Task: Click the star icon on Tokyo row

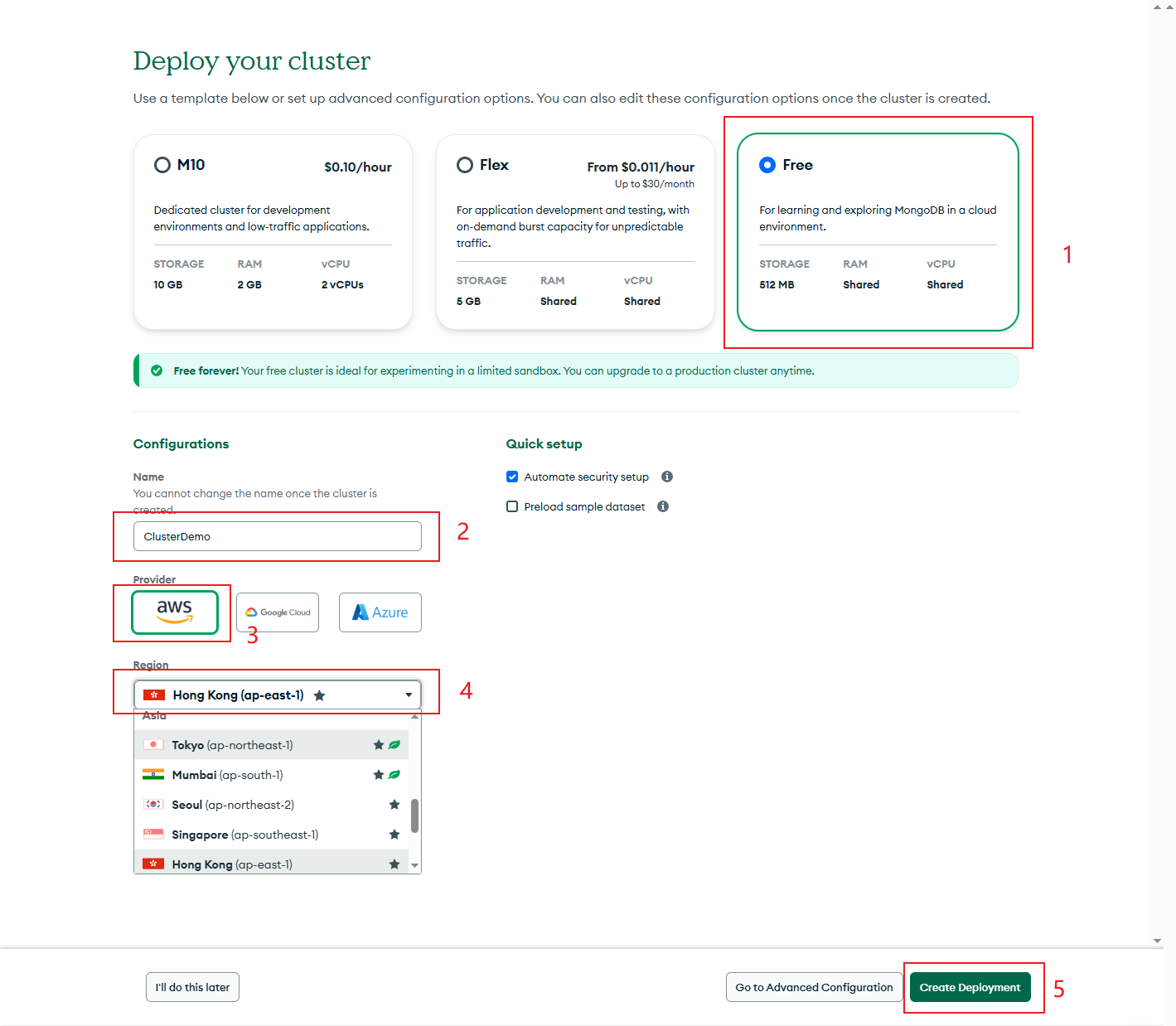Action: 379,745
